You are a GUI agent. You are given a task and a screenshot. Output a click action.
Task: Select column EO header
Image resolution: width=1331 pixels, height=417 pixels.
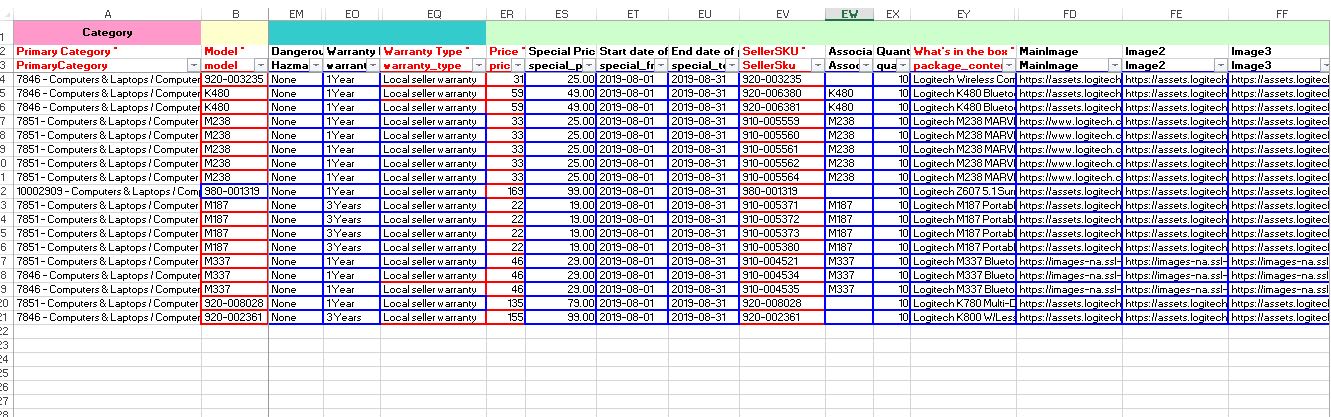tap(351, 14)
